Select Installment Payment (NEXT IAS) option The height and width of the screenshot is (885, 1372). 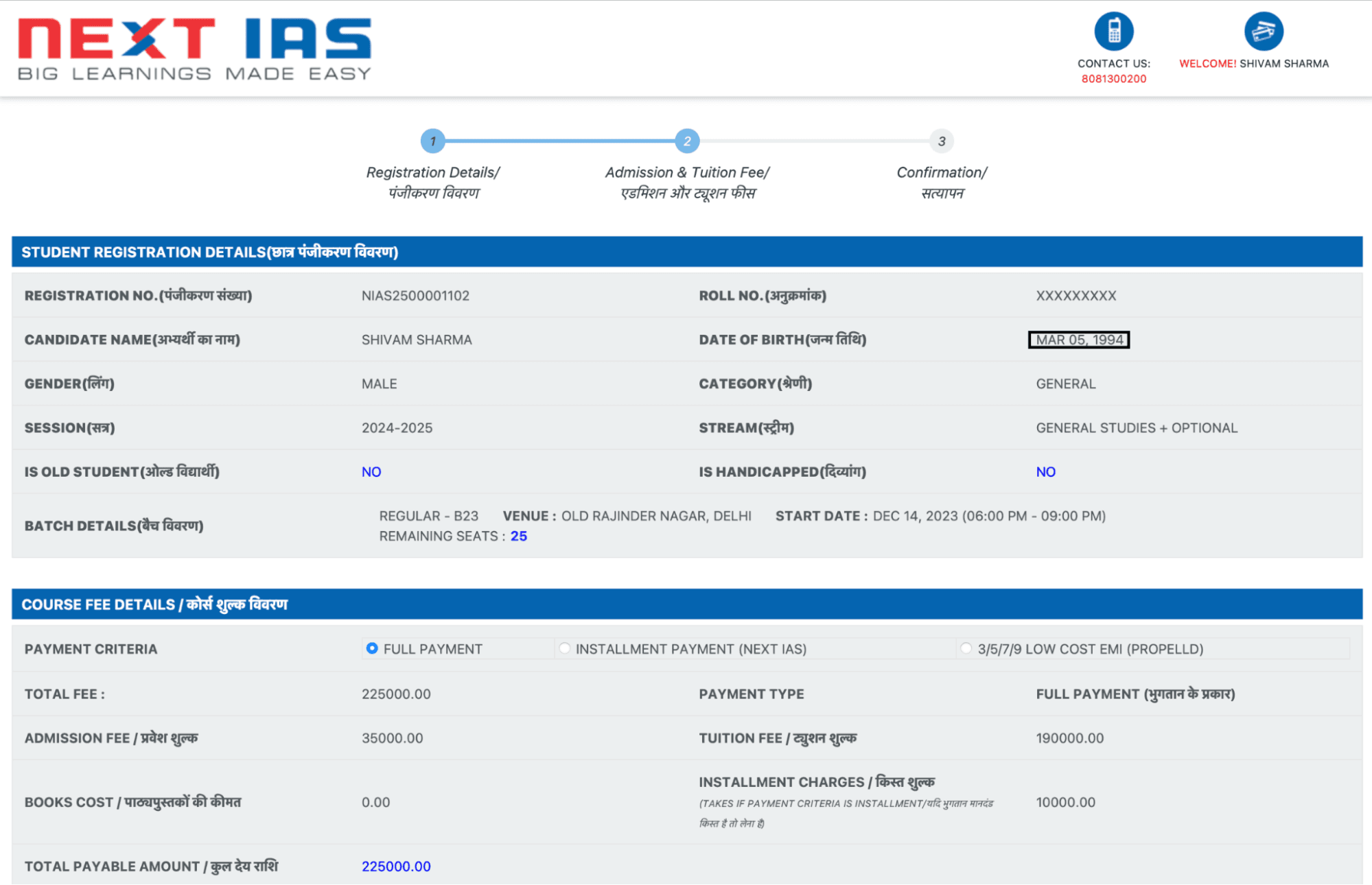point(564,648)
